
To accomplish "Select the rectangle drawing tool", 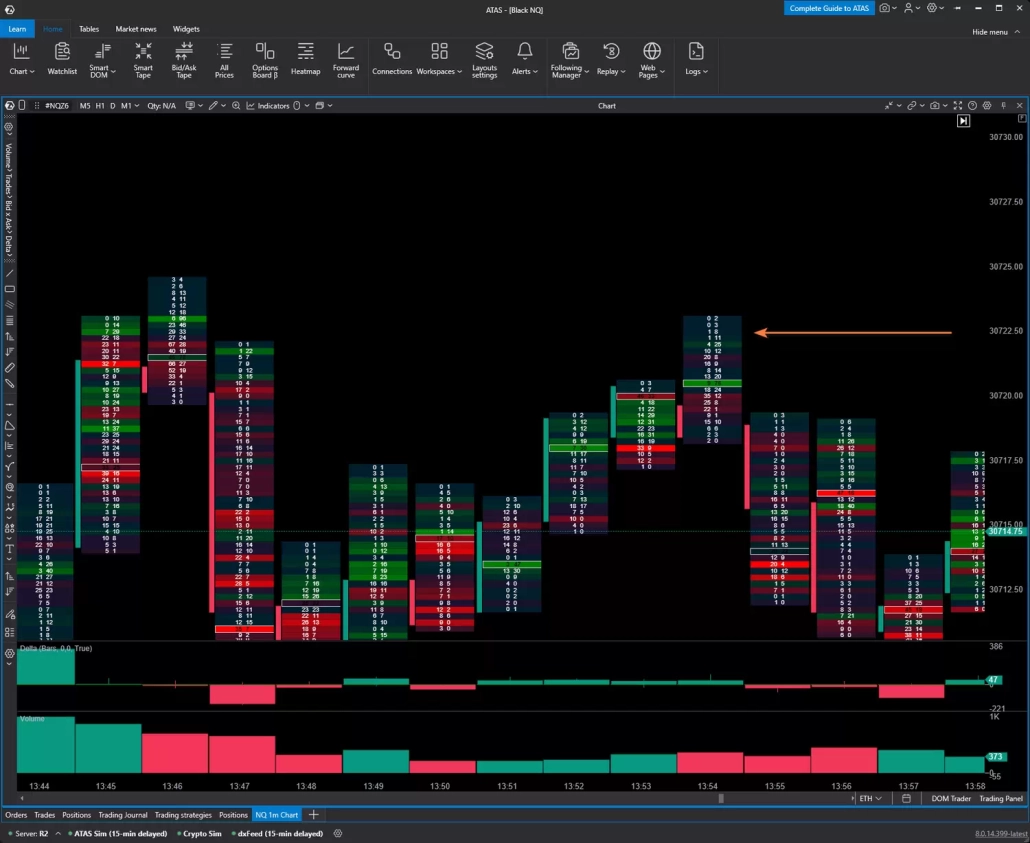I will (9, 289).
